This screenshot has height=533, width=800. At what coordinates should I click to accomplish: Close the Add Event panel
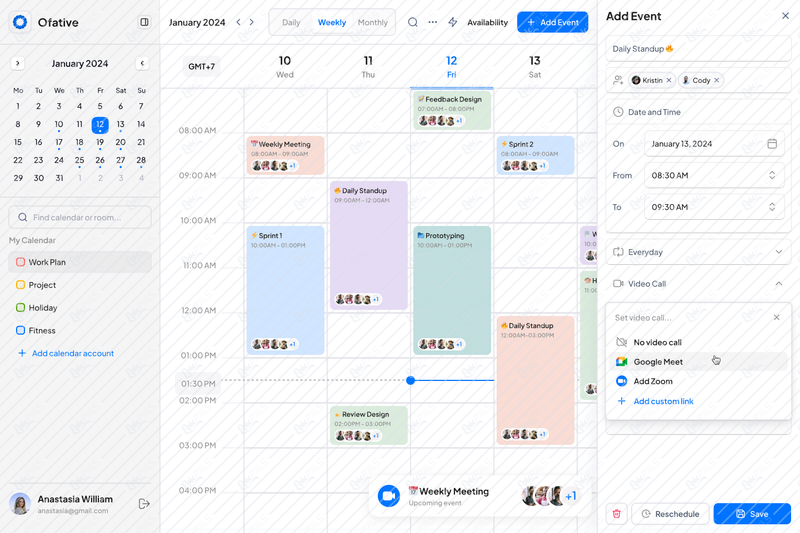785,16
